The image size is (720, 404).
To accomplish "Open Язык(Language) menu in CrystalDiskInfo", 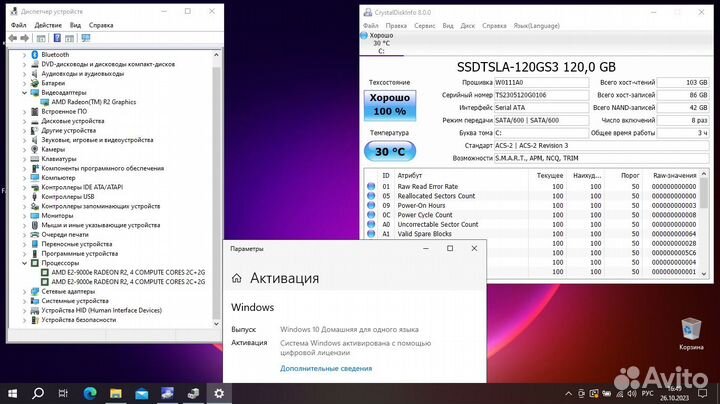I will (x=536, y=26).
